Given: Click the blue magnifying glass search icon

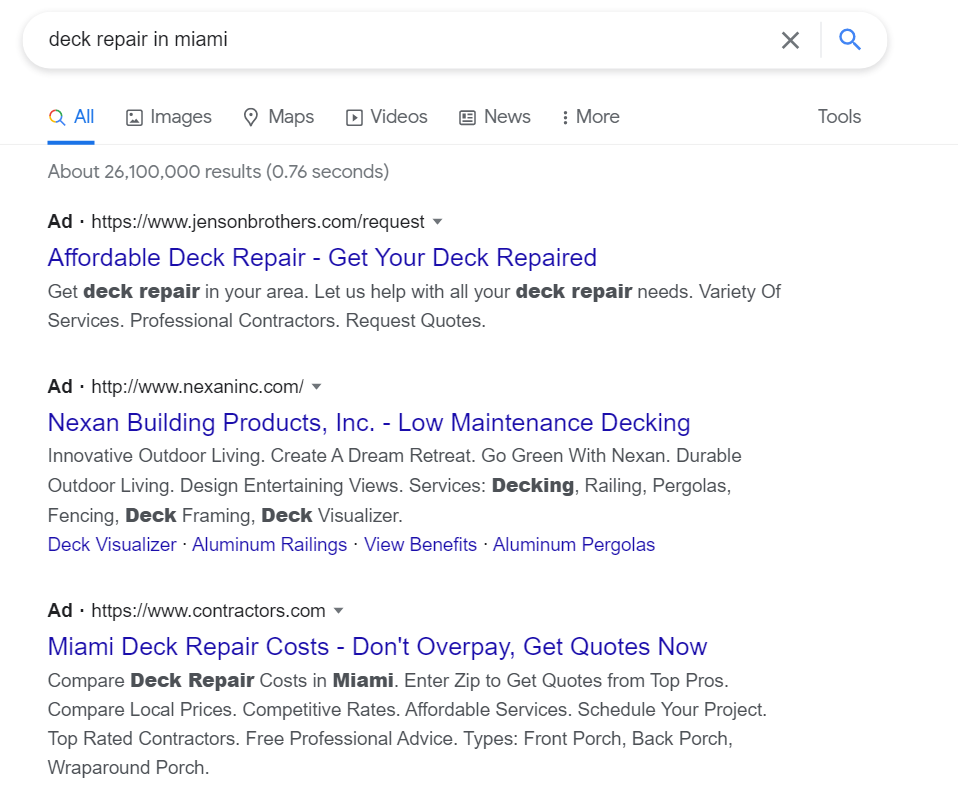Looking at the screenshot, I should point(849,40).
